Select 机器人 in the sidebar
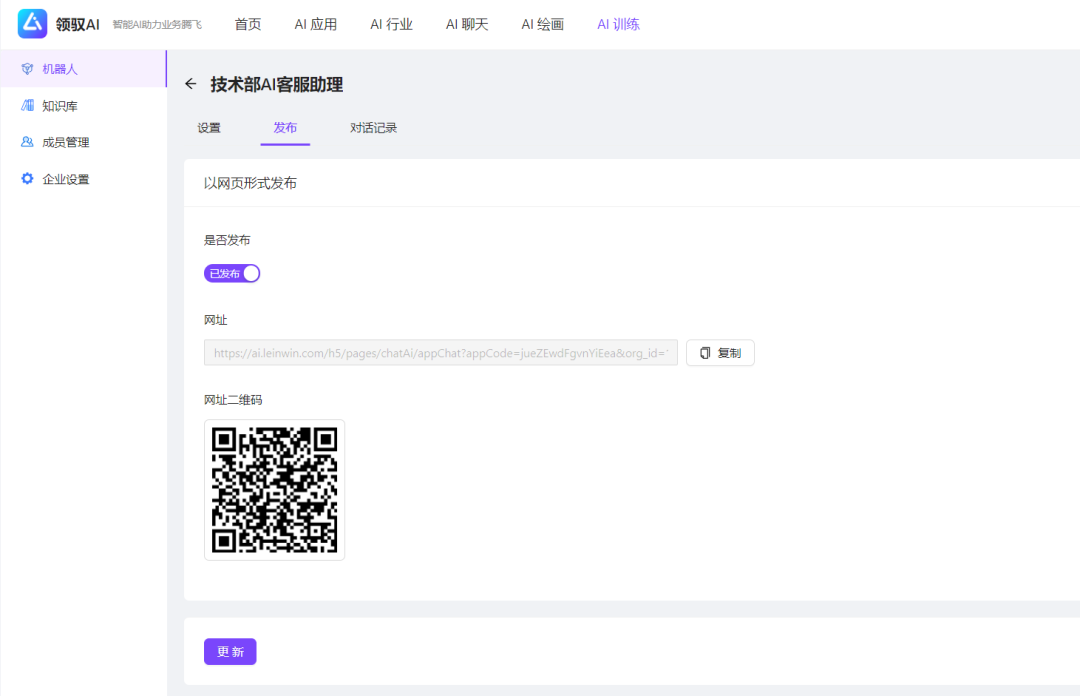This screenshot has width=1080, height=696. [83, 69]
